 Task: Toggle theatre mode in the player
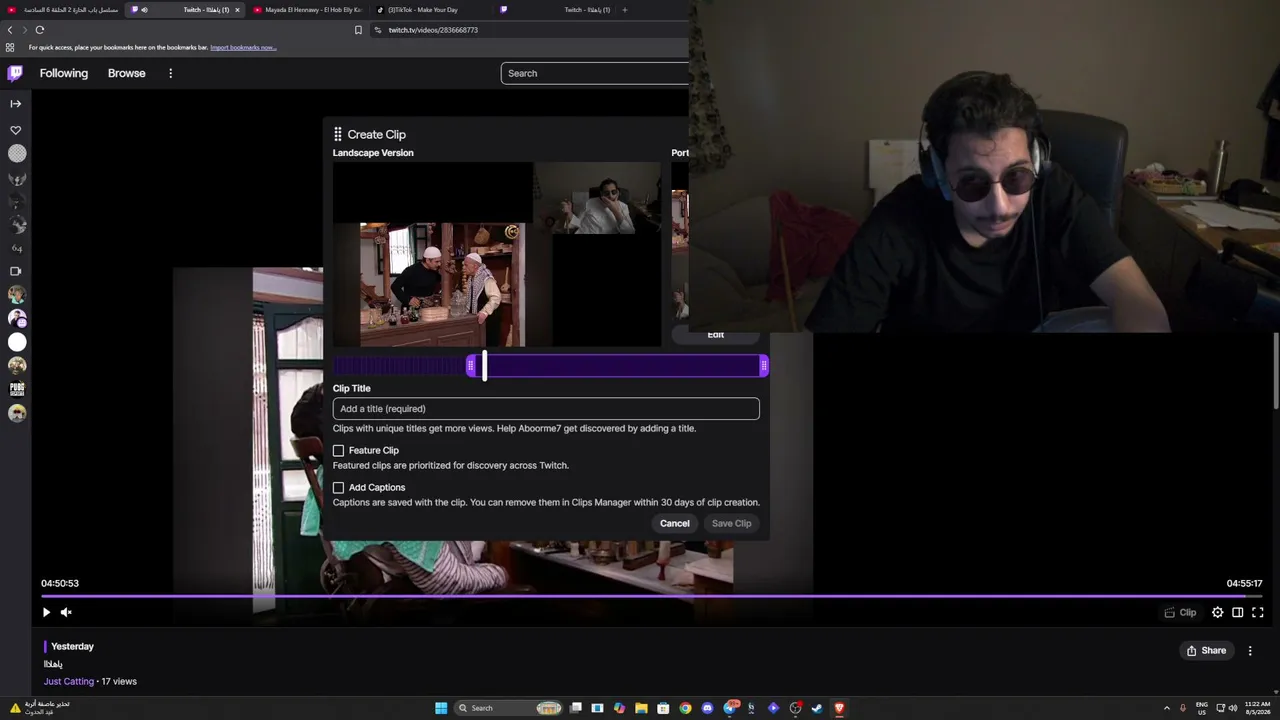click(1238, 612)
